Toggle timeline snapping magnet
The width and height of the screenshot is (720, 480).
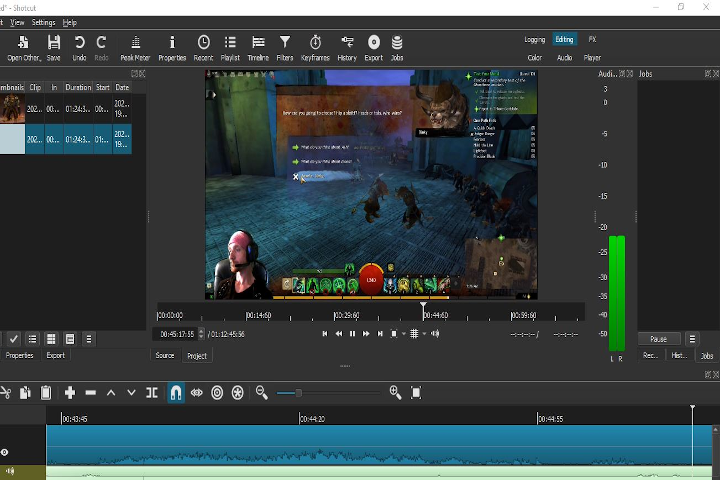click(x=176, y=393)
